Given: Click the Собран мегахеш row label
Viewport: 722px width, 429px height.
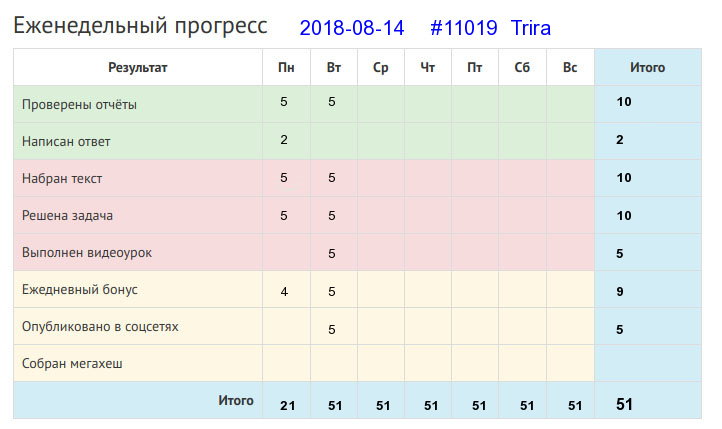Looking at the screenshot, I should pyautogui.click(x=72, y=364).
